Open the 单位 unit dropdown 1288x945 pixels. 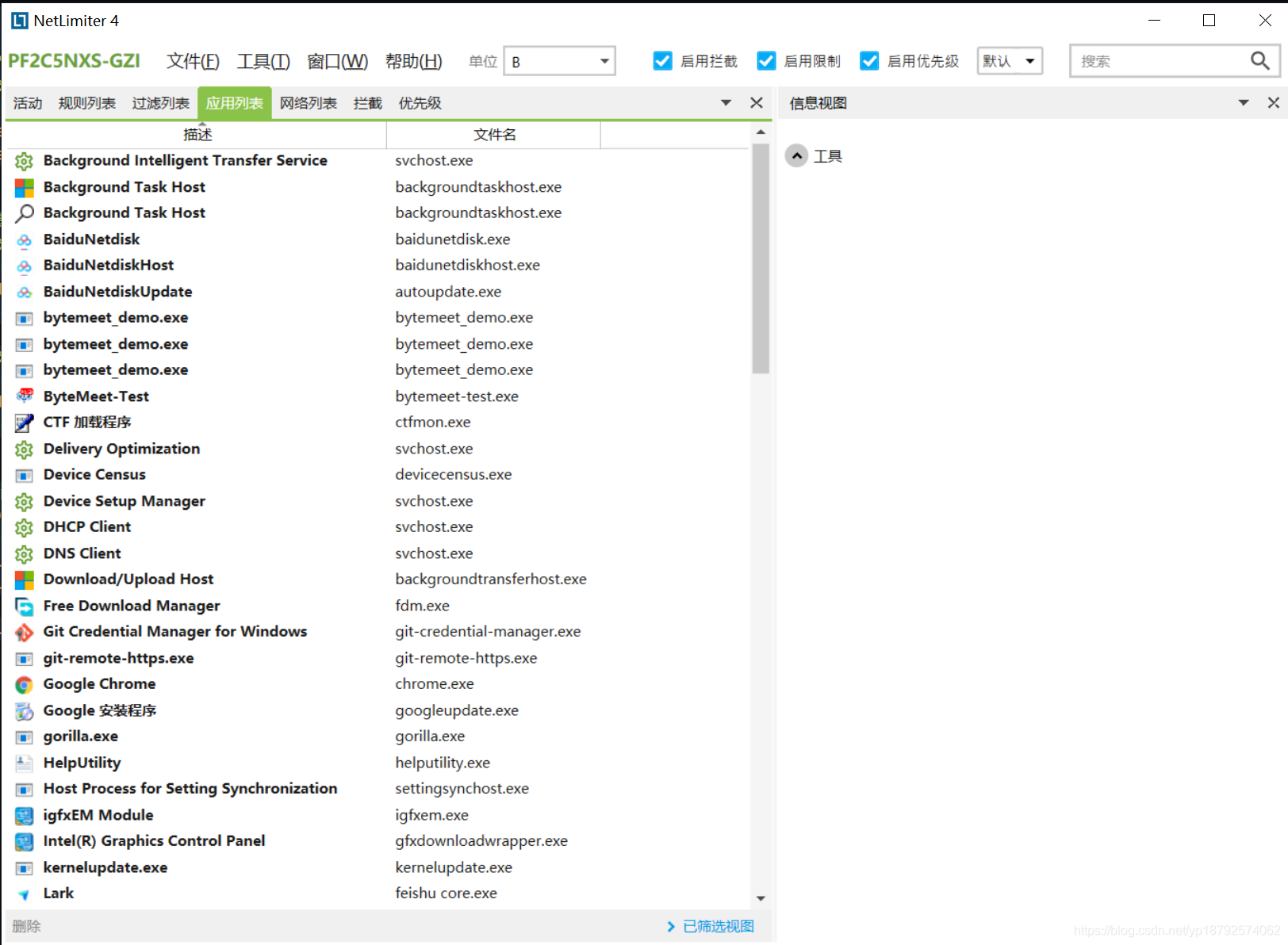pos(560,61)
